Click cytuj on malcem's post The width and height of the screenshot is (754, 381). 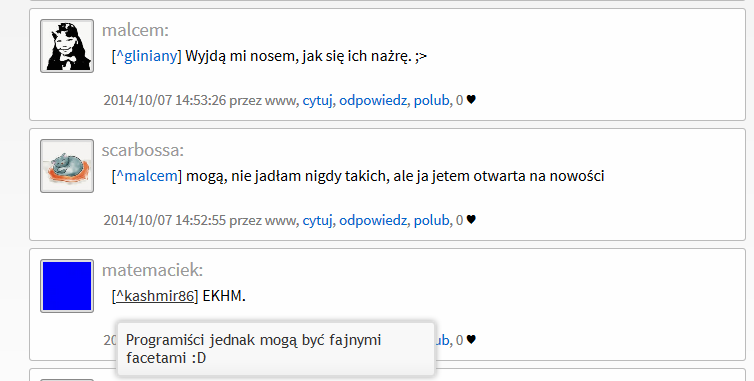pyautogui.click(x=317, y=101)
